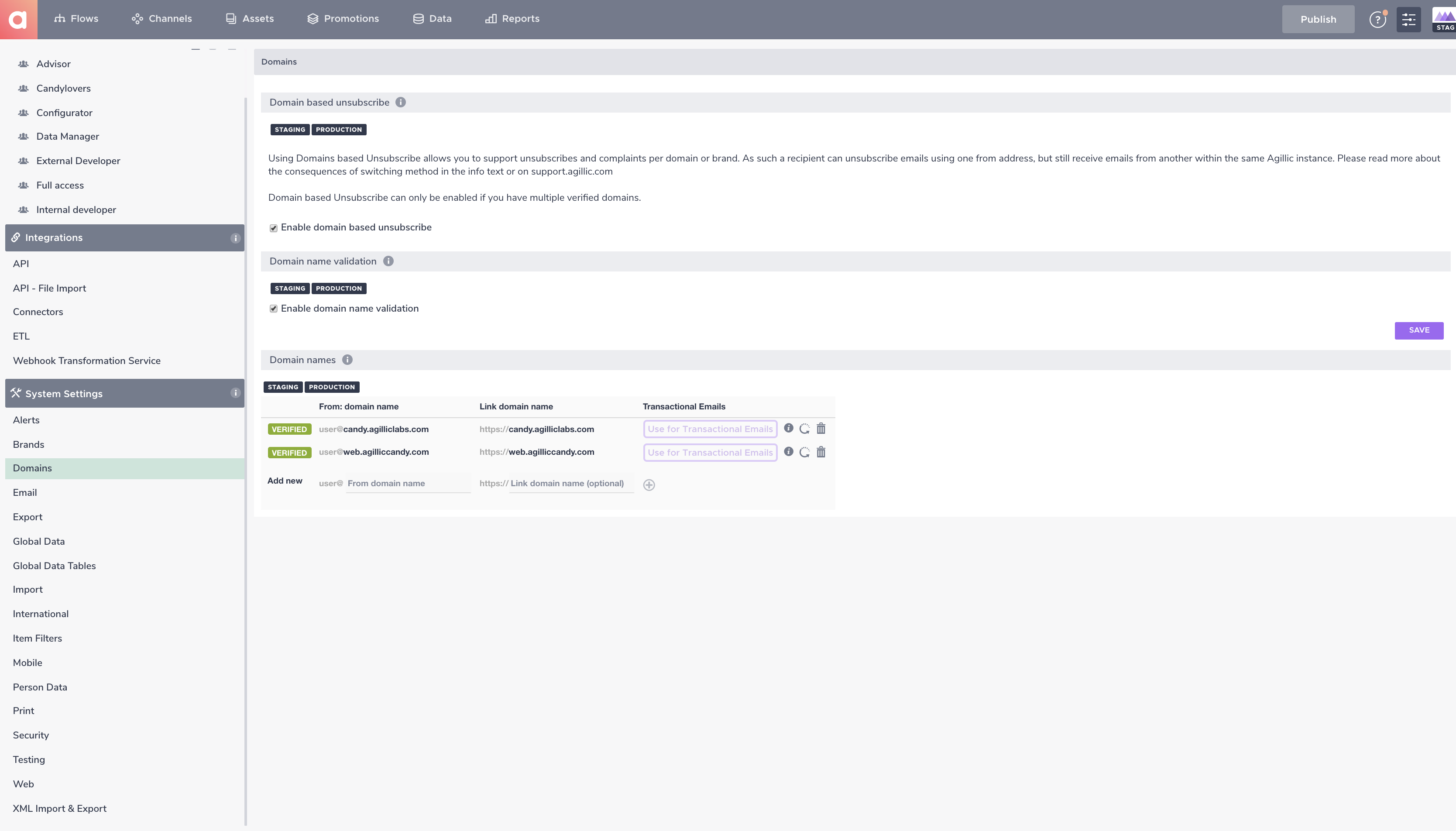The height and width of the screenshot is (831, 1456).
Task: Open the XML Import & Export page
Action: point(60,809)
